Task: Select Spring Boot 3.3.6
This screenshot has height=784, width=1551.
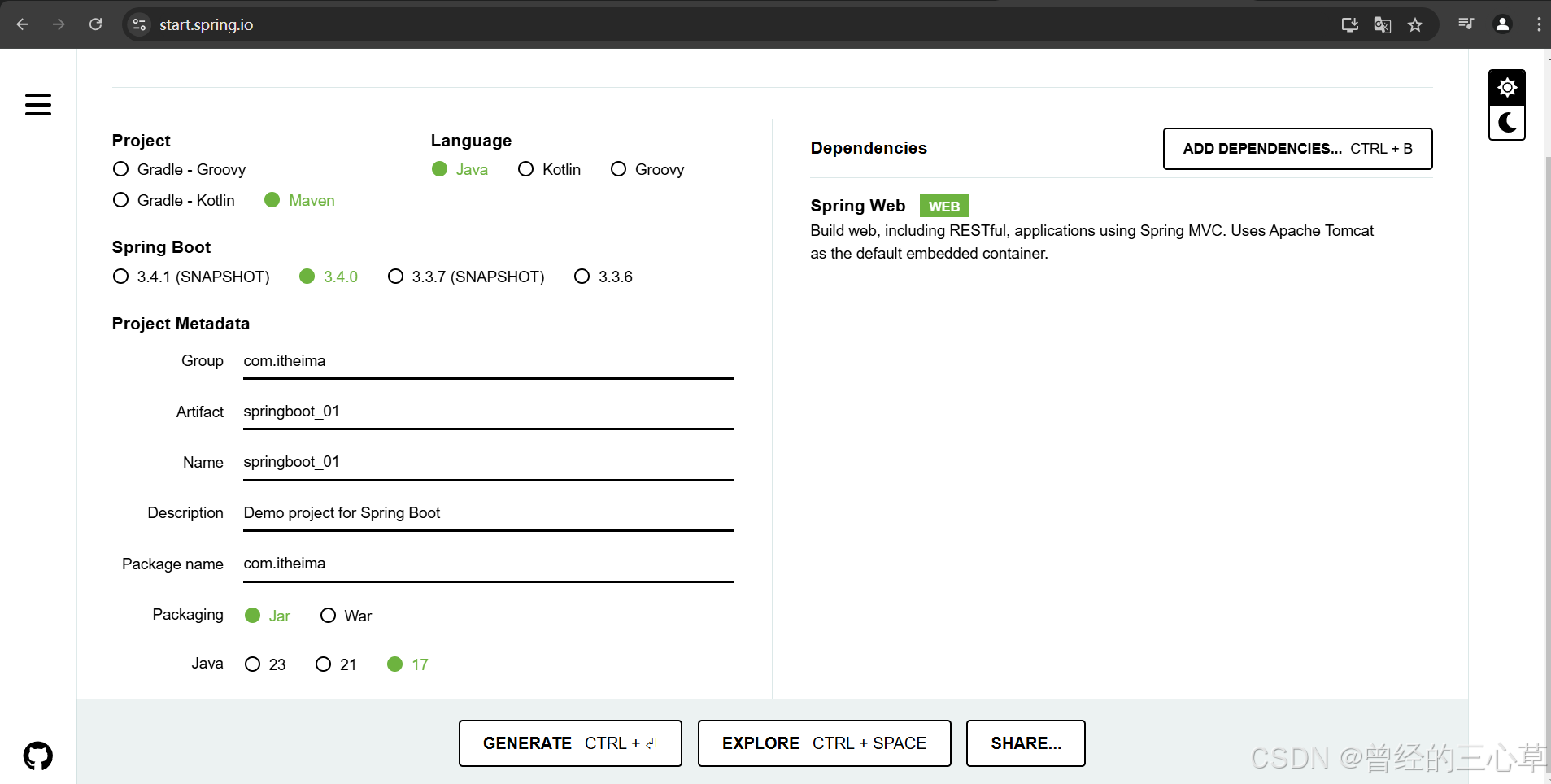Action: coord(603,277)
